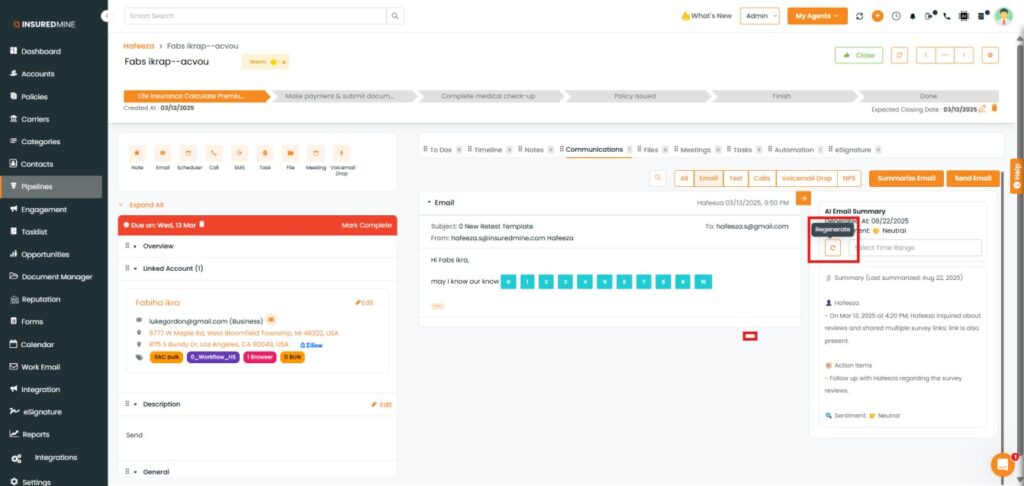Viewport: 1024px width, 486px height.
Task: Edit expected closing date pencil icon
Action: 982,109
